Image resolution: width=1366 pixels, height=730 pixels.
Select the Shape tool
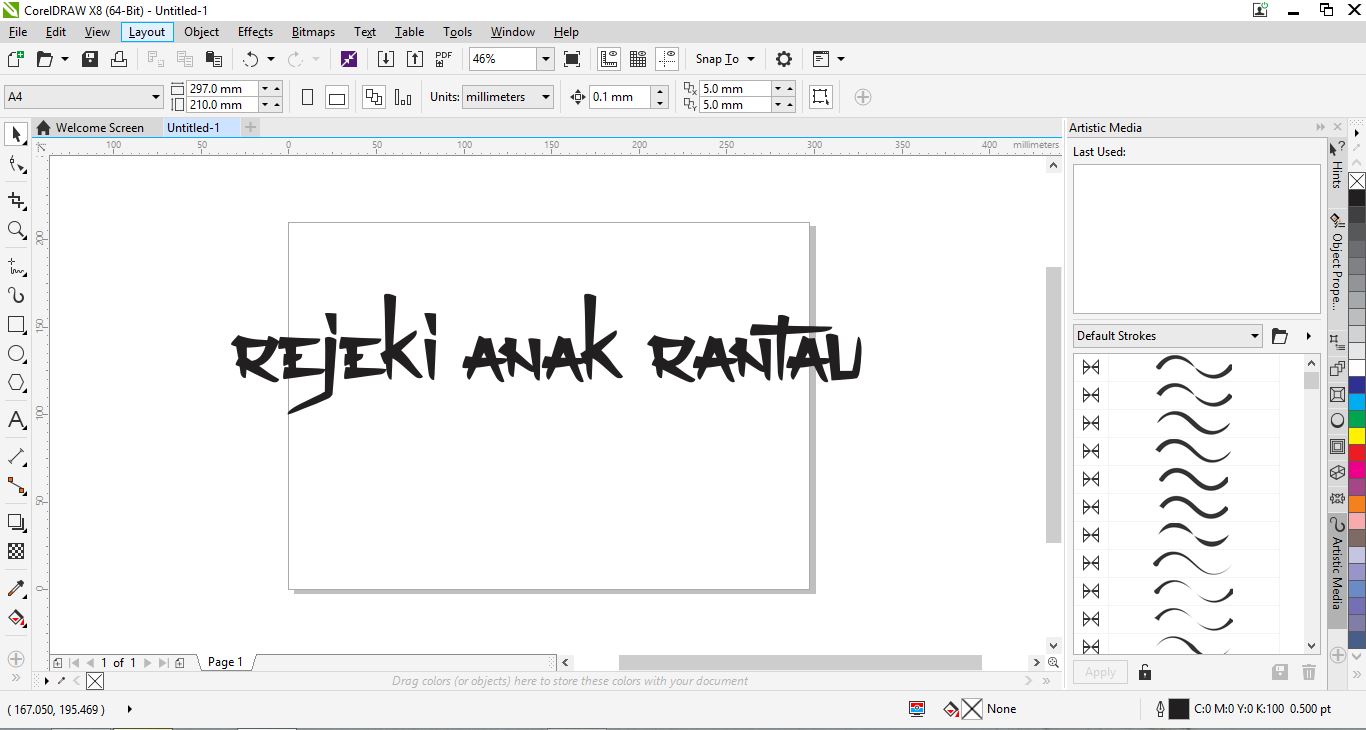(x=15, y=164)
